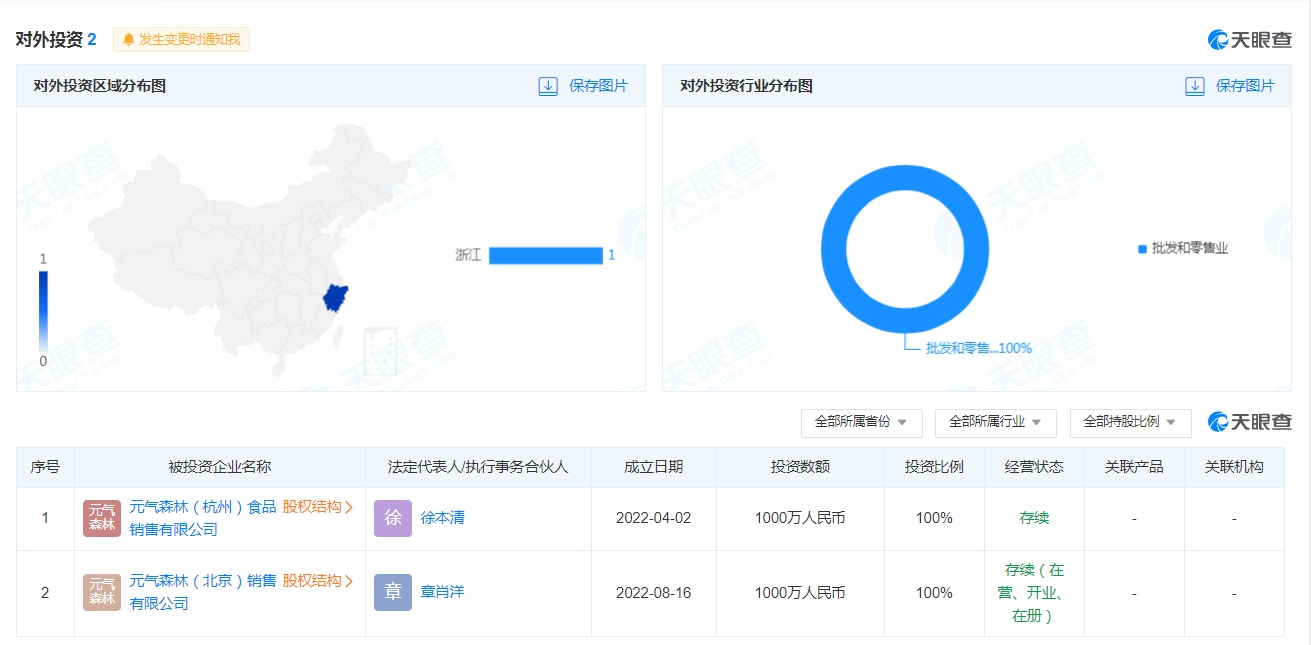This screenshot has width=1311, height=645.
Task: Click the 存续 status in row 1
Action: pyautogui.click(x=1034, y=518)
